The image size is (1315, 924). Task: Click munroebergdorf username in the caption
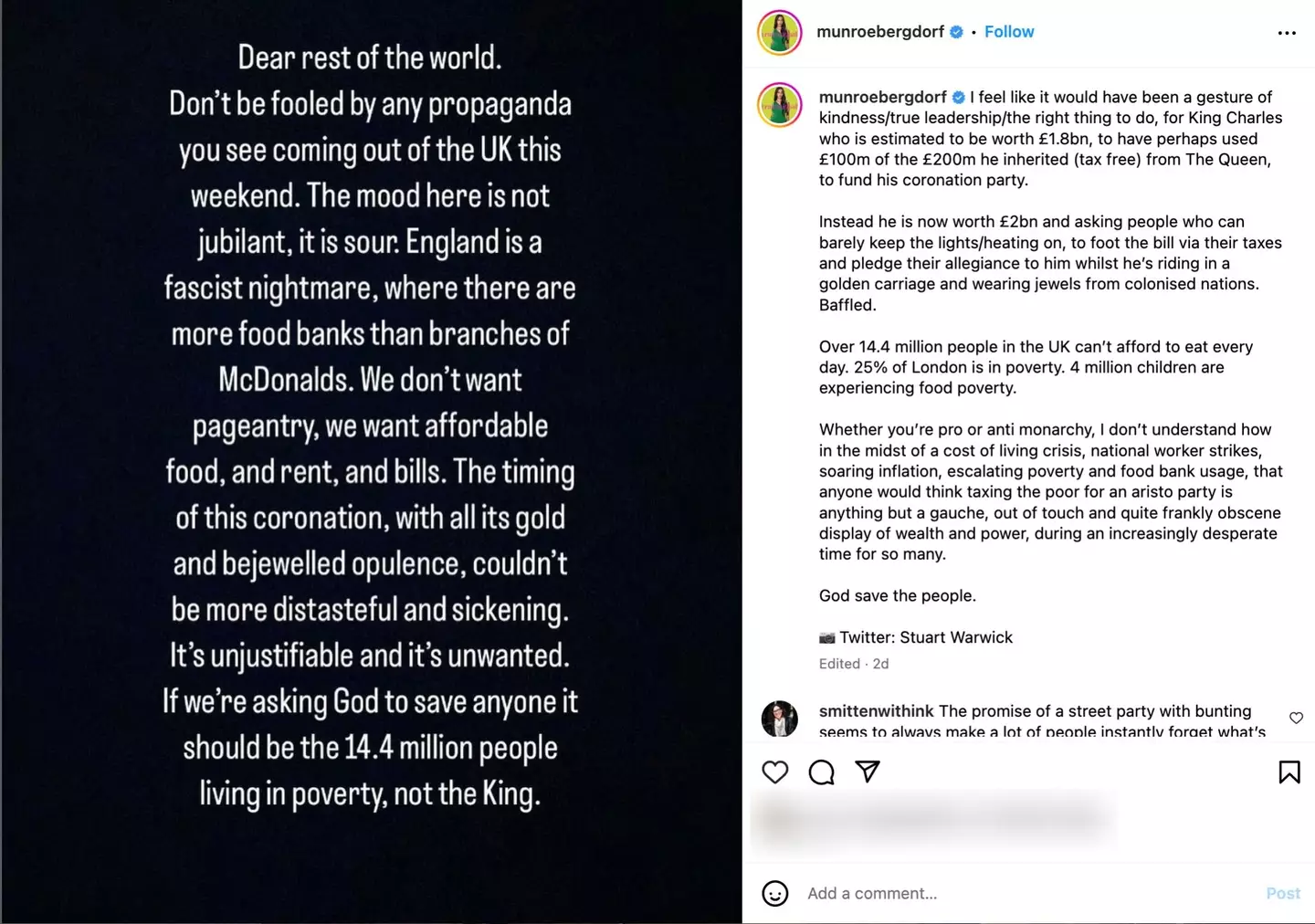pyautogui.click(x=882, y=97)
